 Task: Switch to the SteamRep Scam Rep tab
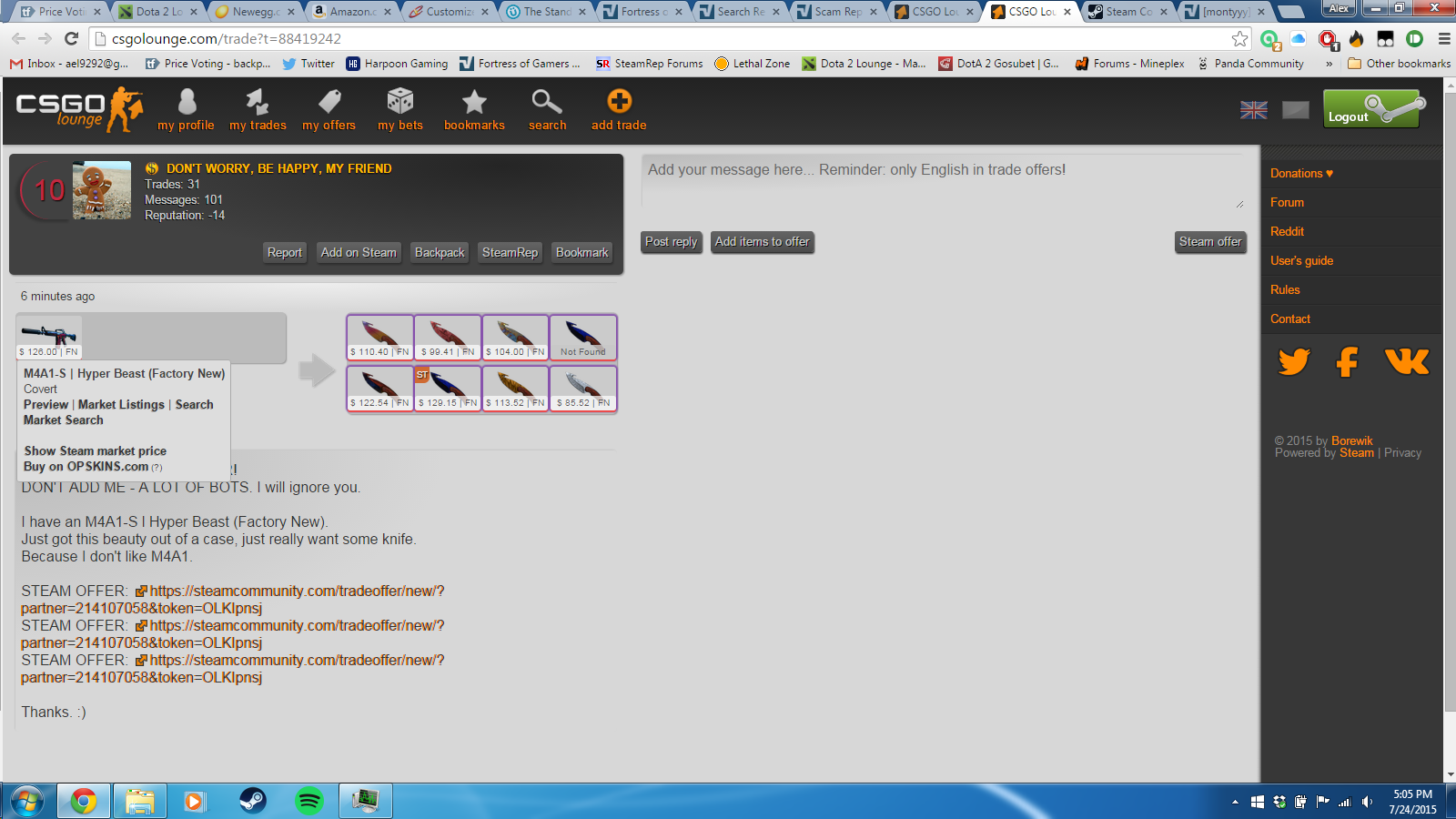837,12
